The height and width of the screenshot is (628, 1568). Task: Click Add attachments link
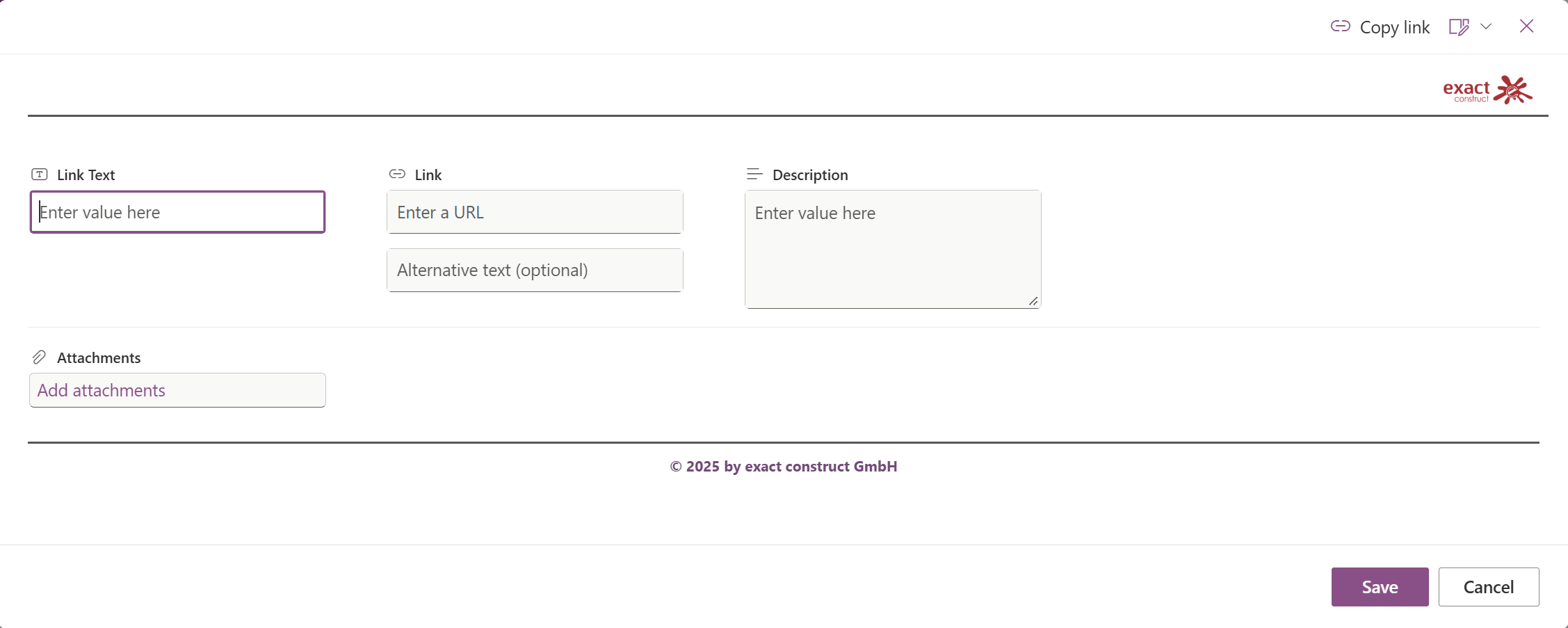(102, 390)
